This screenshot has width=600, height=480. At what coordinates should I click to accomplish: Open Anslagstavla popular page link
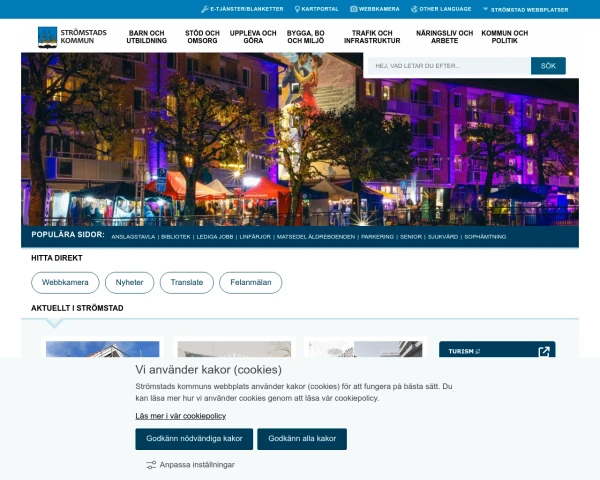click(133, 237)
